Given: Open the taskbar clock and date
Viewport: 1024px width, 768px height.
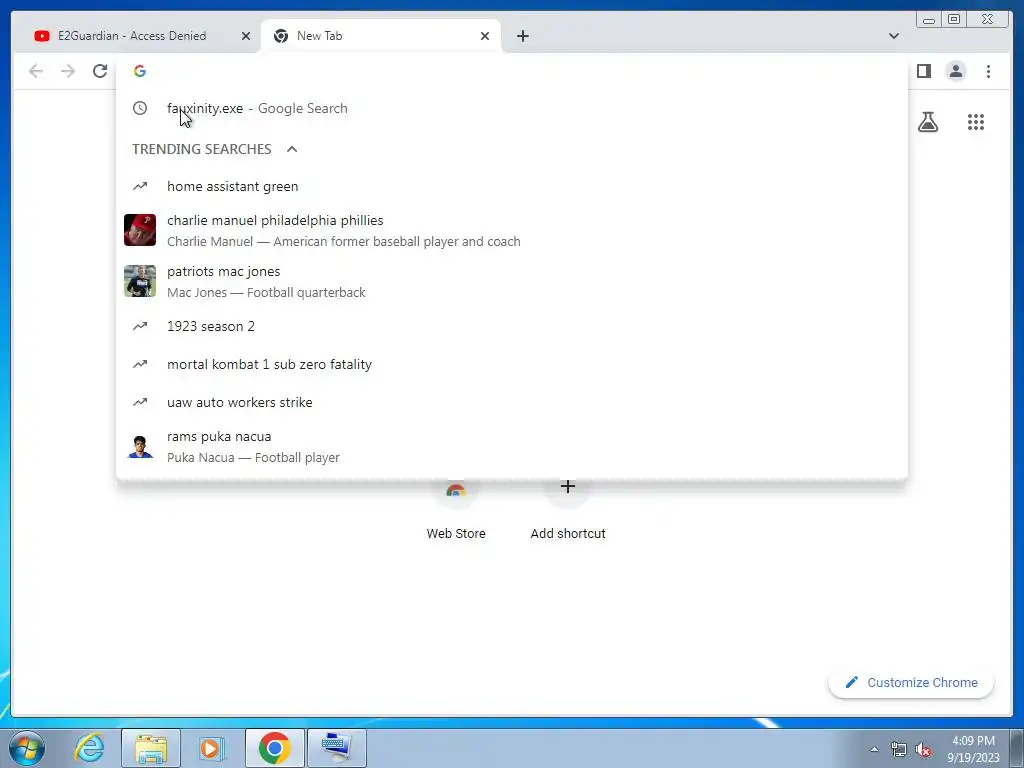Looking at the screenshot, I should [x=973, y=749].
